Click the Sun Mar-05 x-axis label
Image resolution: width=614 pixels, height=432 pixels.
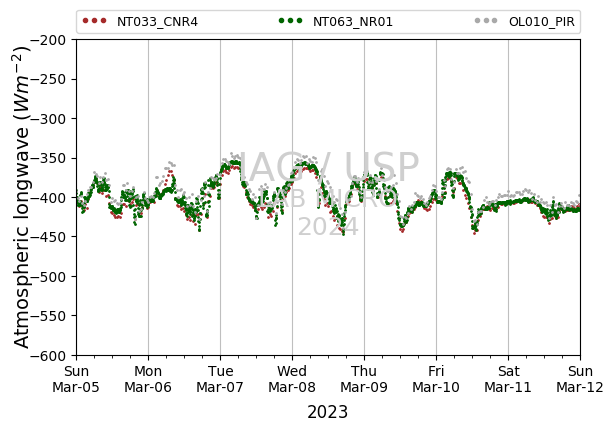tap(76, 379)
